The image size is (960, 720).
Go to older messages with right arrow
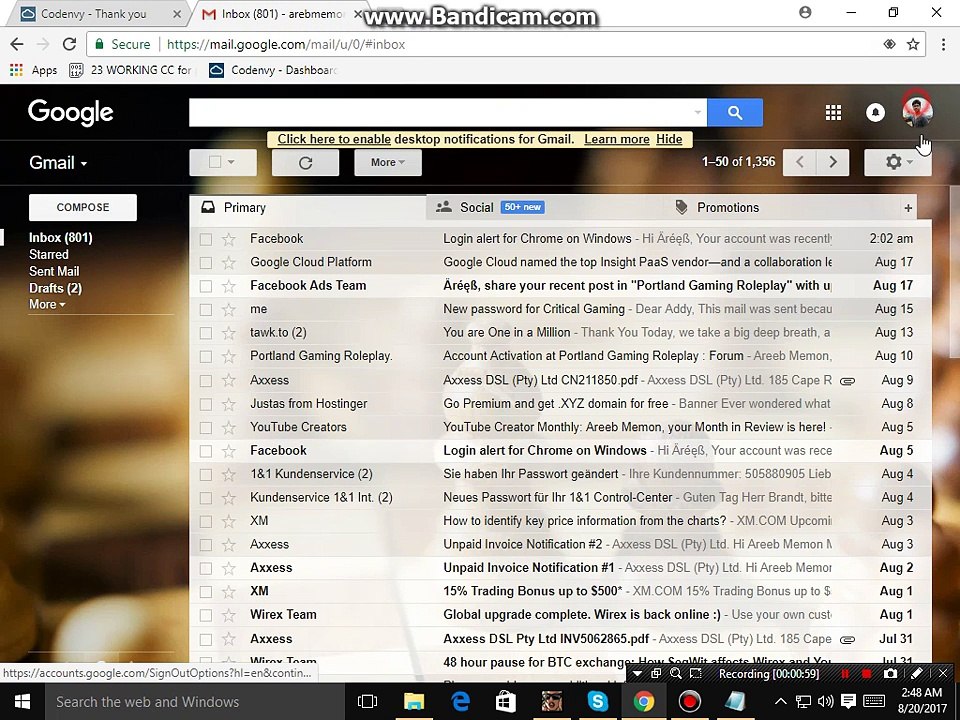[833, 162]
